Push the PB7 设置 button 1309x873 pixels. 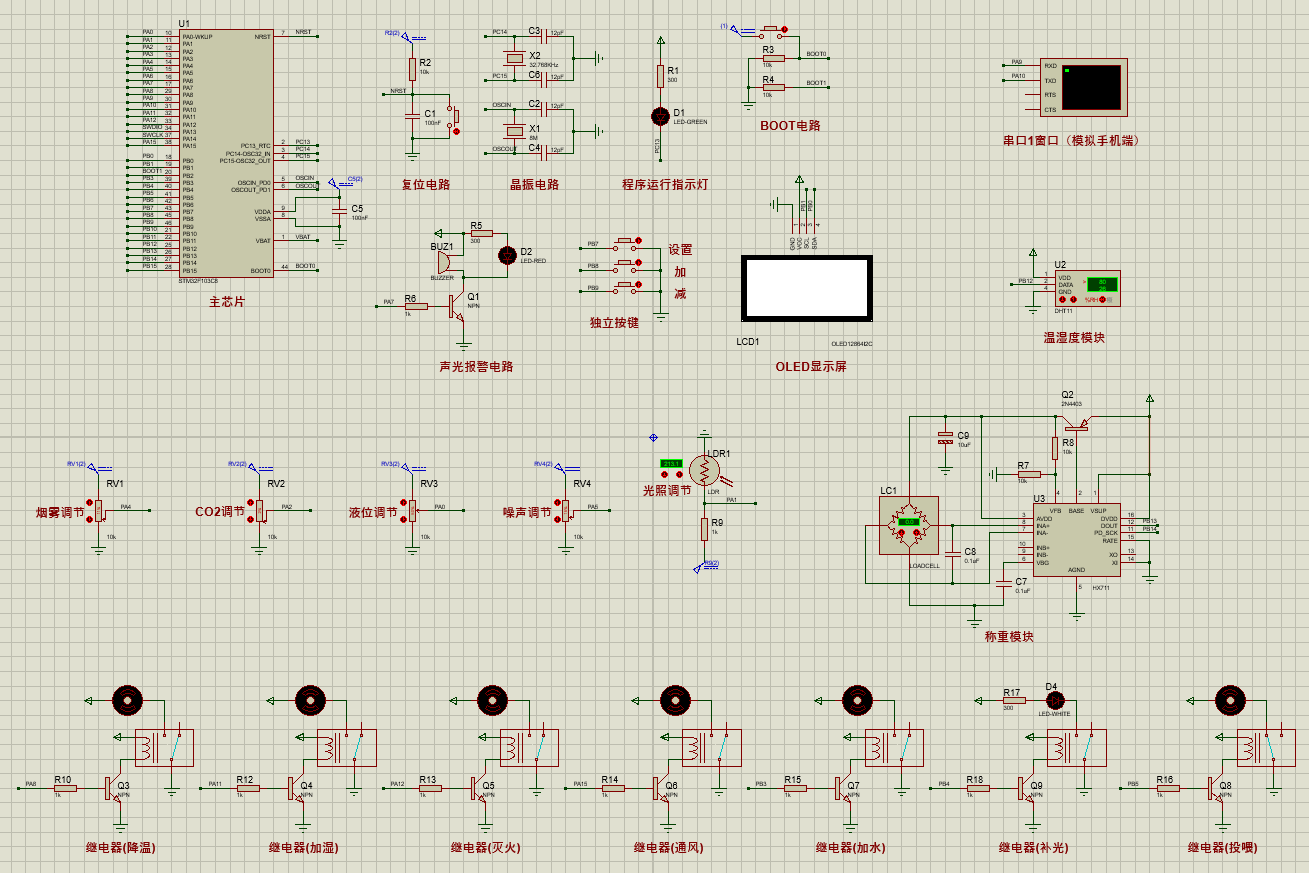coord(628,243)
